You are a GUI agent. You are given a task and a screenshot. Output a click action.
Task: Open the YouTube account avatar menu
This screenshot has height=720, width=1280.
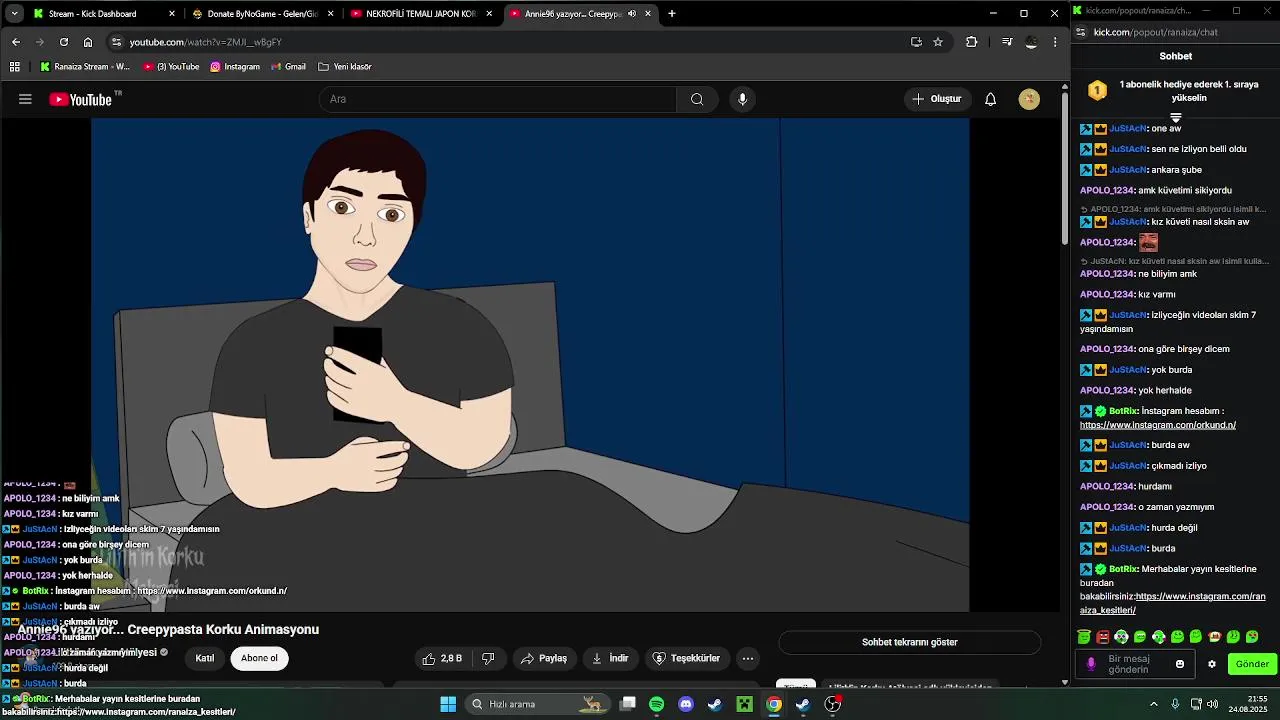pos(1029,99)
